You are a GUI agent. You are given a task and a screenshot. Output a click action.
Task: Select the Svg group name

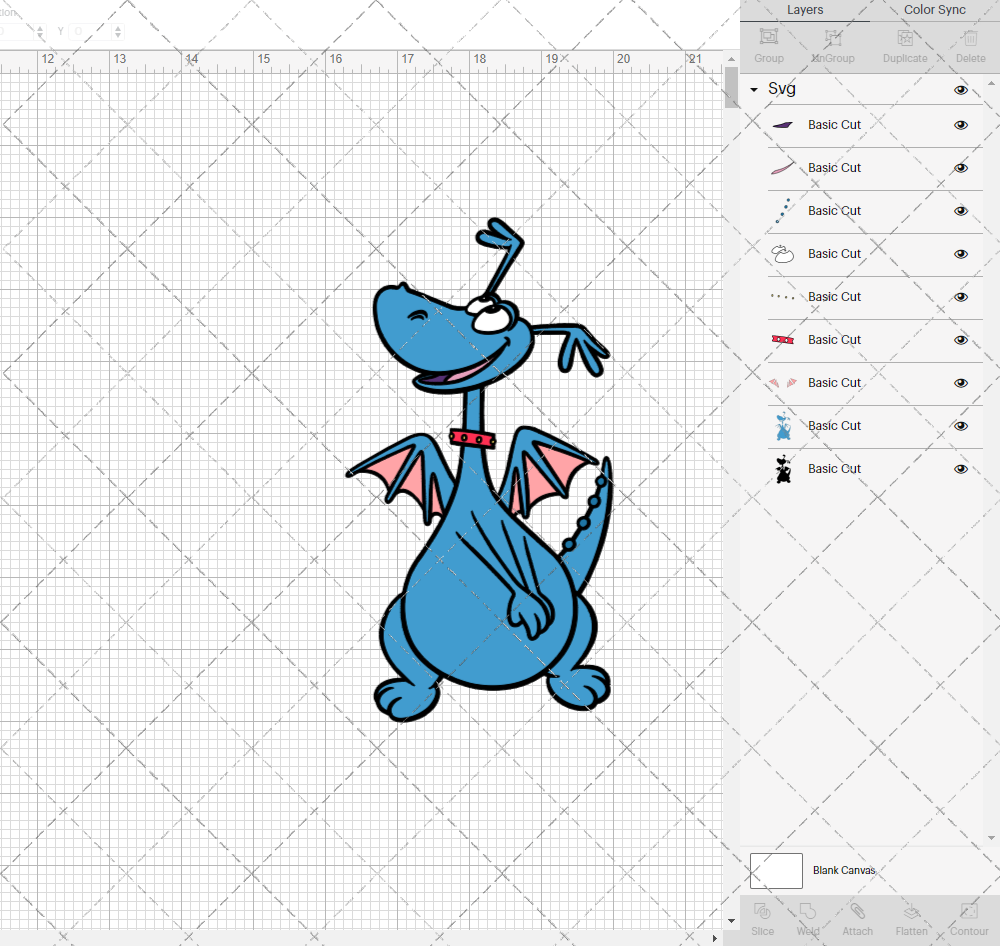coord(782,89)
